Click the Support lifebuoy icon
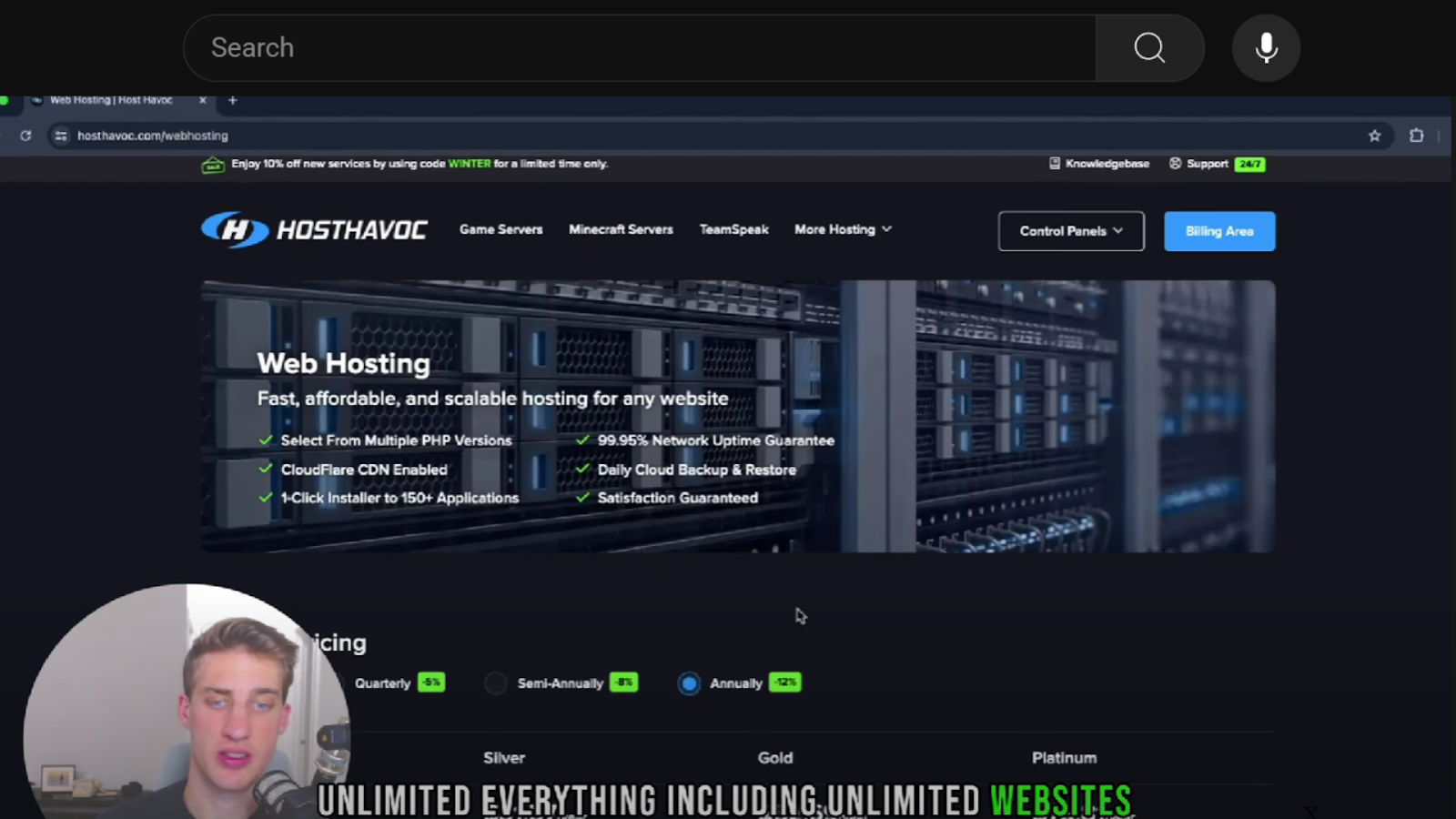Viewport: 1456px width, 819px height. 1175,164
